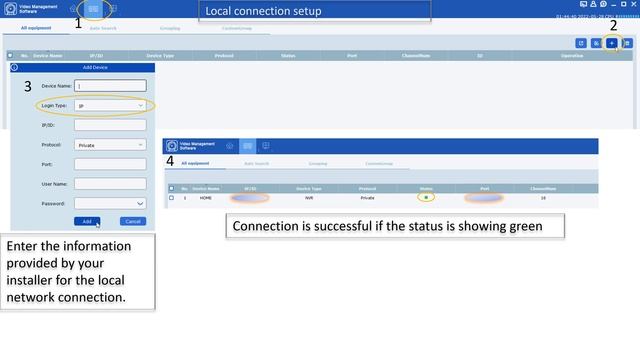Click ChannelNum column header in top table
Viewport: 640px width, 360px height.
coord(416,56)
